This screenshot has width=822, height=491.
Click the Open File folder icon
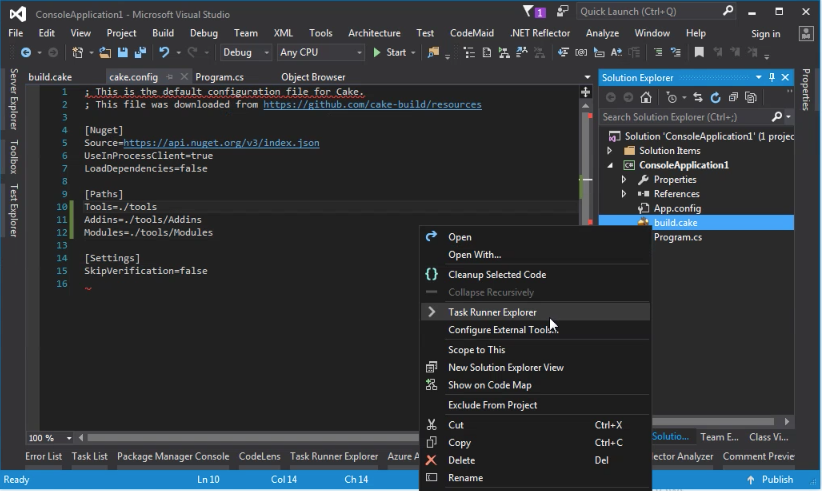[x=105, y=52]
